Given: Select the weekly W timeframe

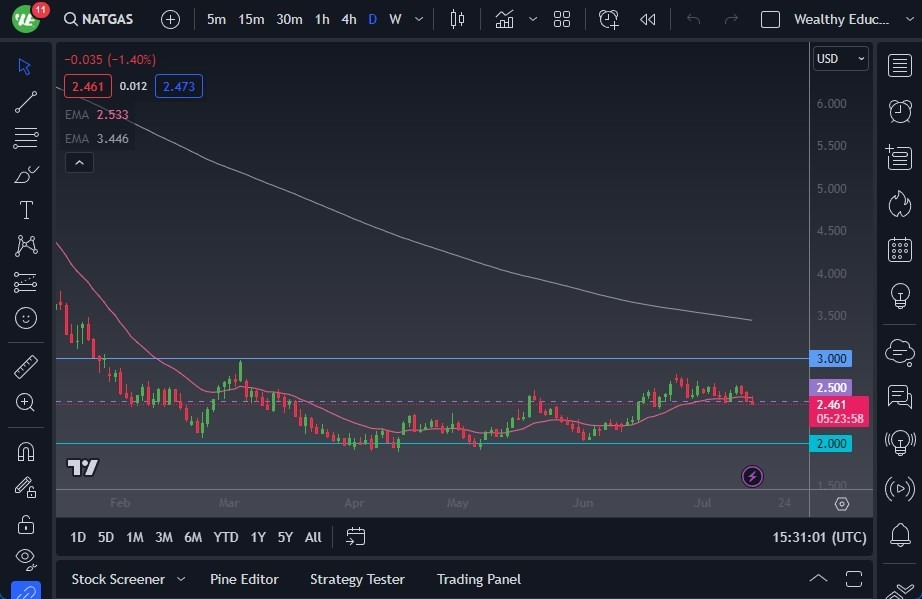Looking at the screenshot, I should [x=395, y=19].
